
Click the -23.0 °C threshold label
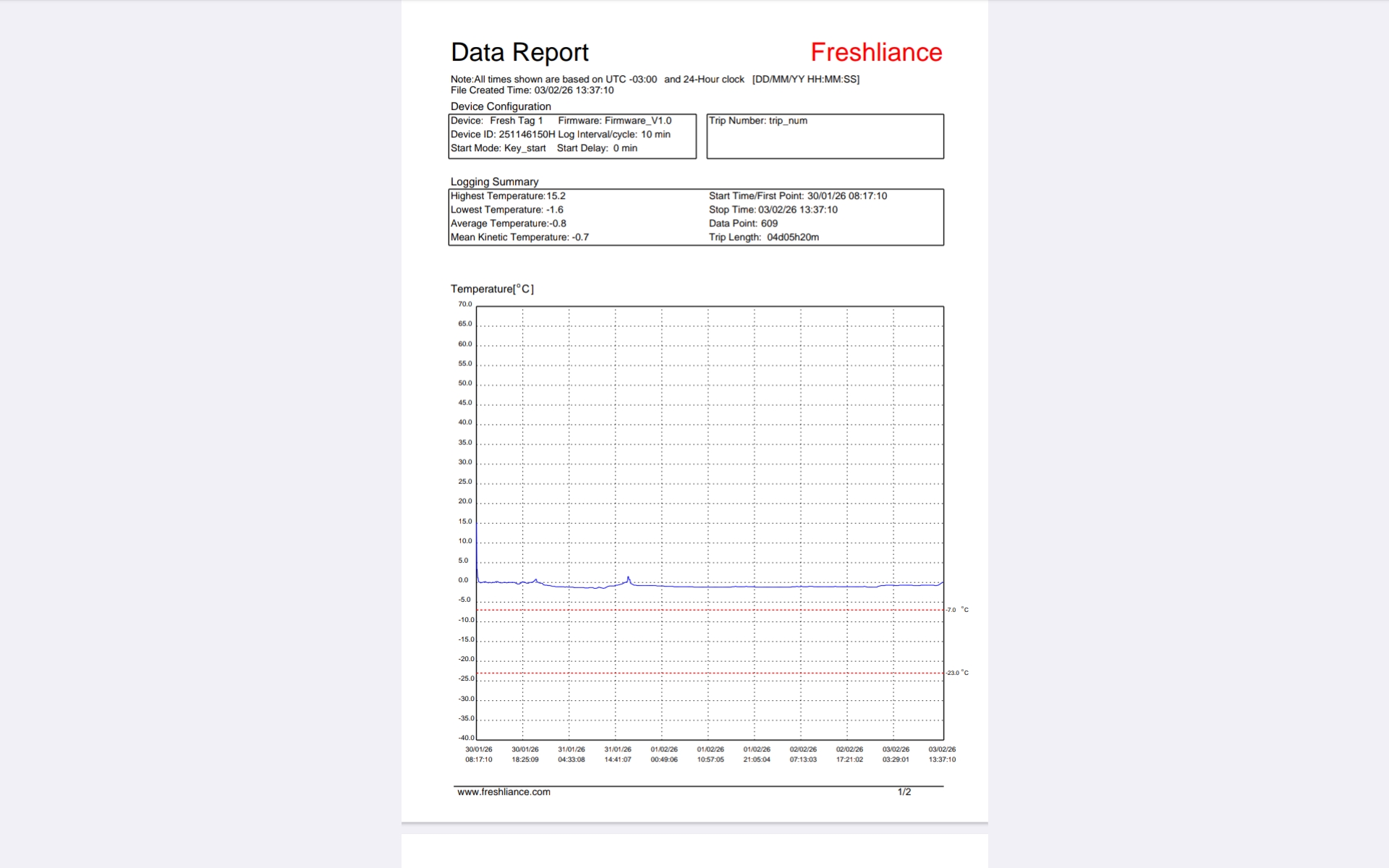[956, 673]
